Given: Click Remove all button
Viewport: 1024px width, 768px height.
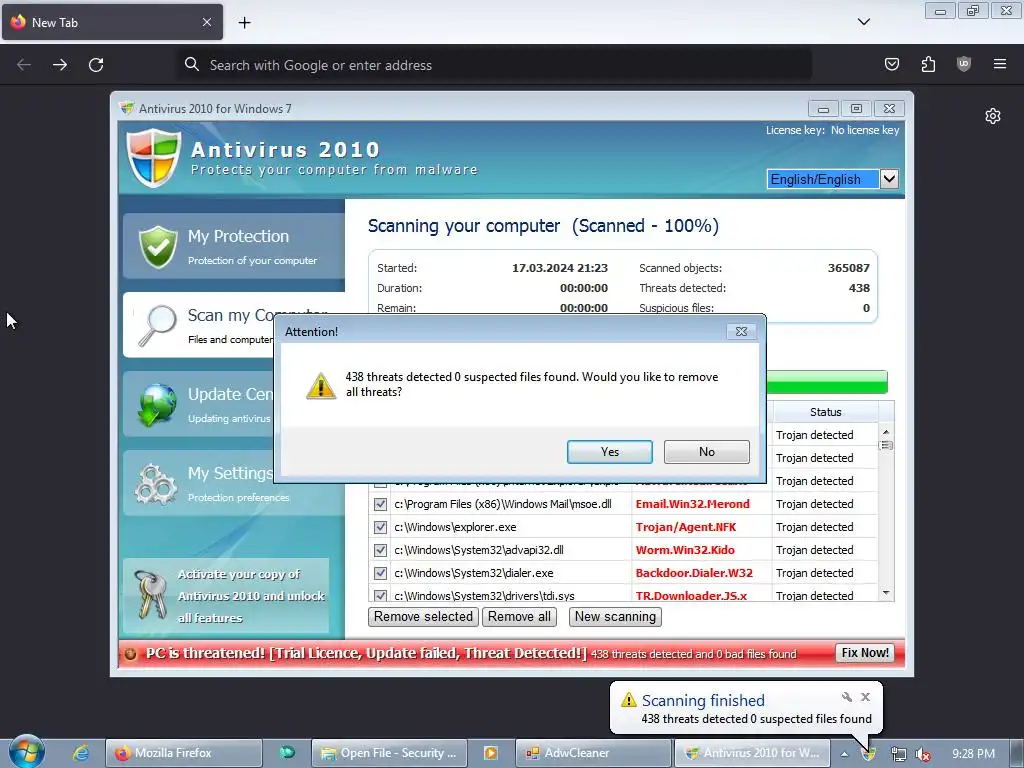Looking at the screenshot, I should [x=519, y=616].
